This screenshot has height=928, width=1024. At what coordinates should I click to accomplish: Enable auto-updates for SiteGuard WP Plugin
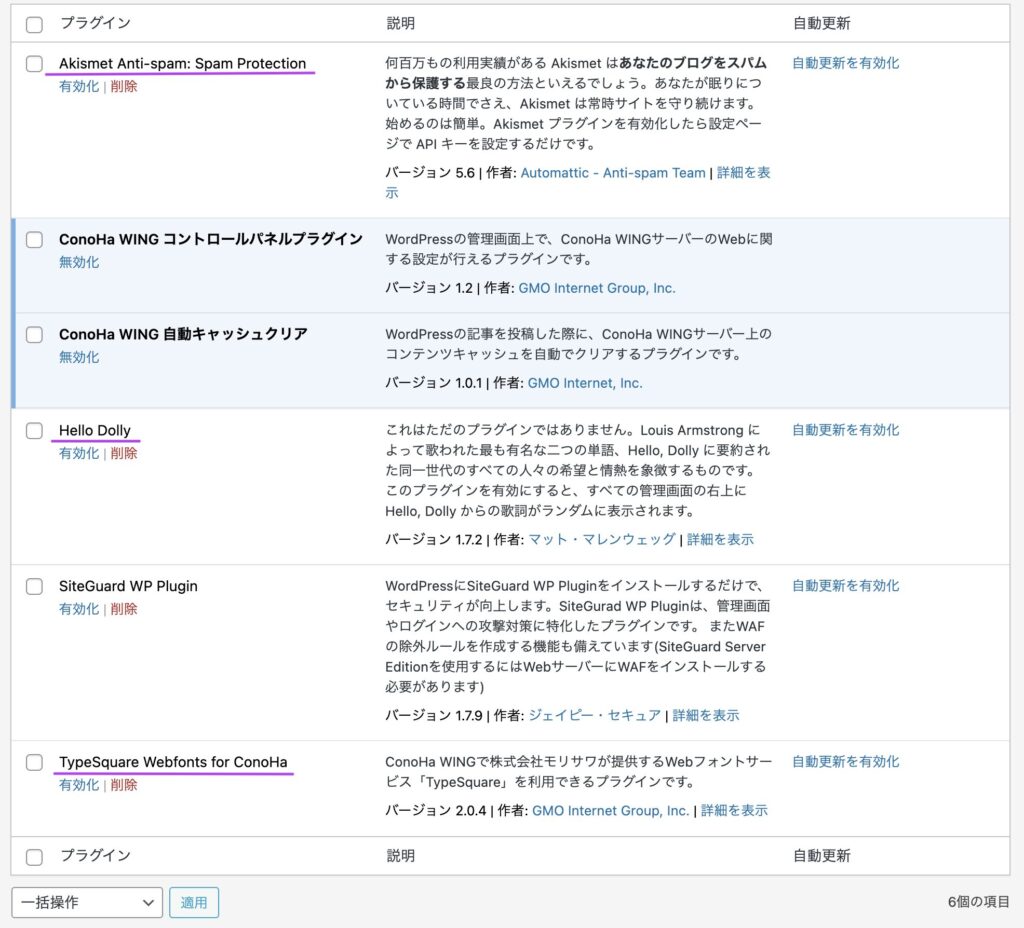(845, 586)
